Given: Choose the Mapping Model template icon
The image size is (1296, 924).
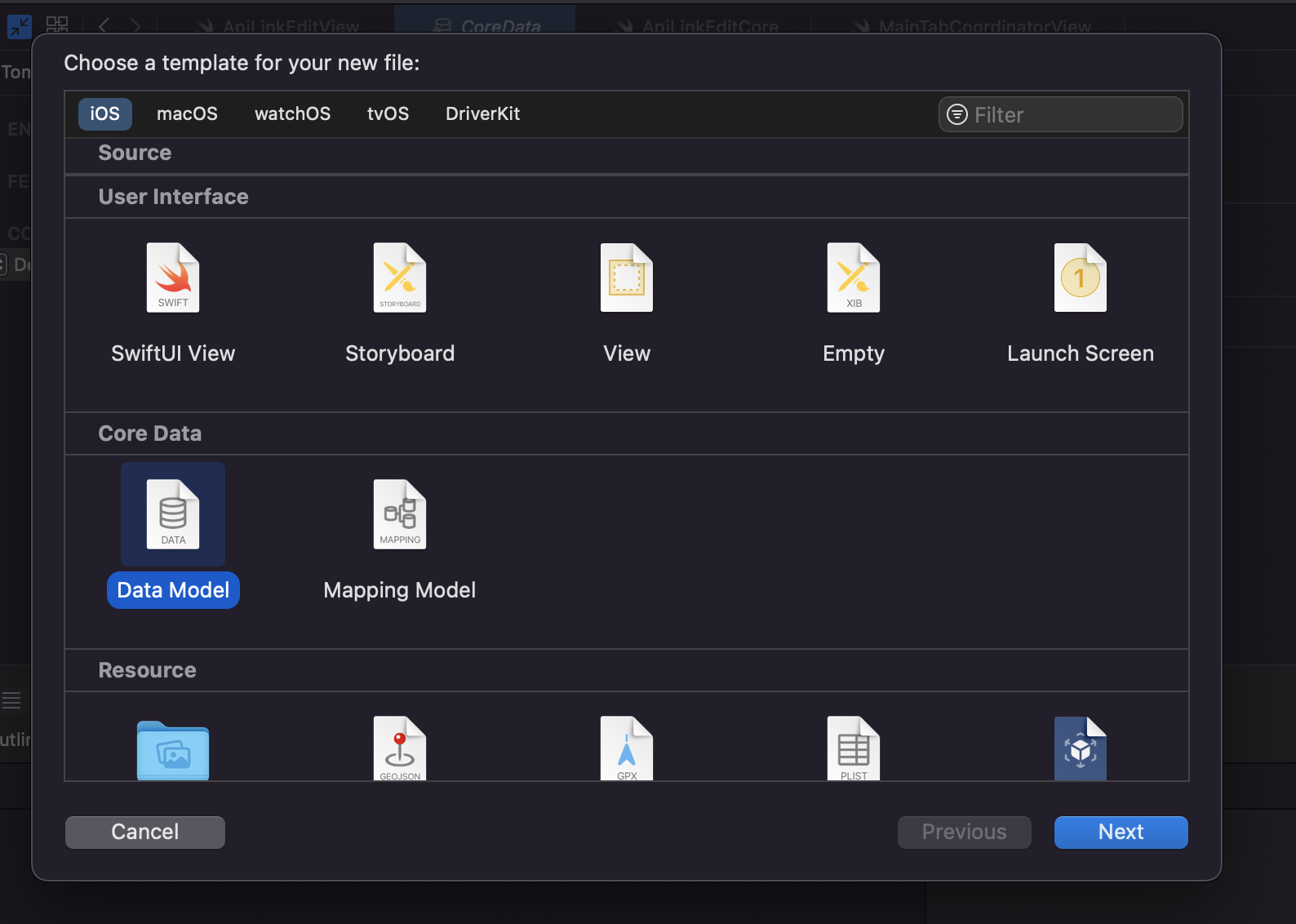Looking at the screenshot, I should click(400, 514).
